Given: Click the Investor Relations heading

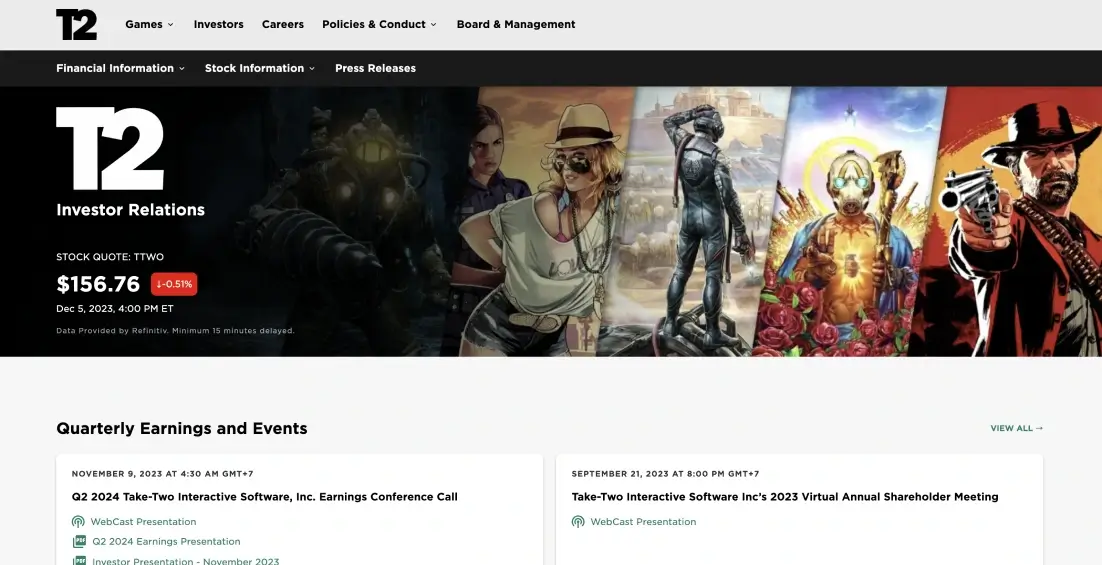Looking at the screenshot, I should (x=130, y=209).
